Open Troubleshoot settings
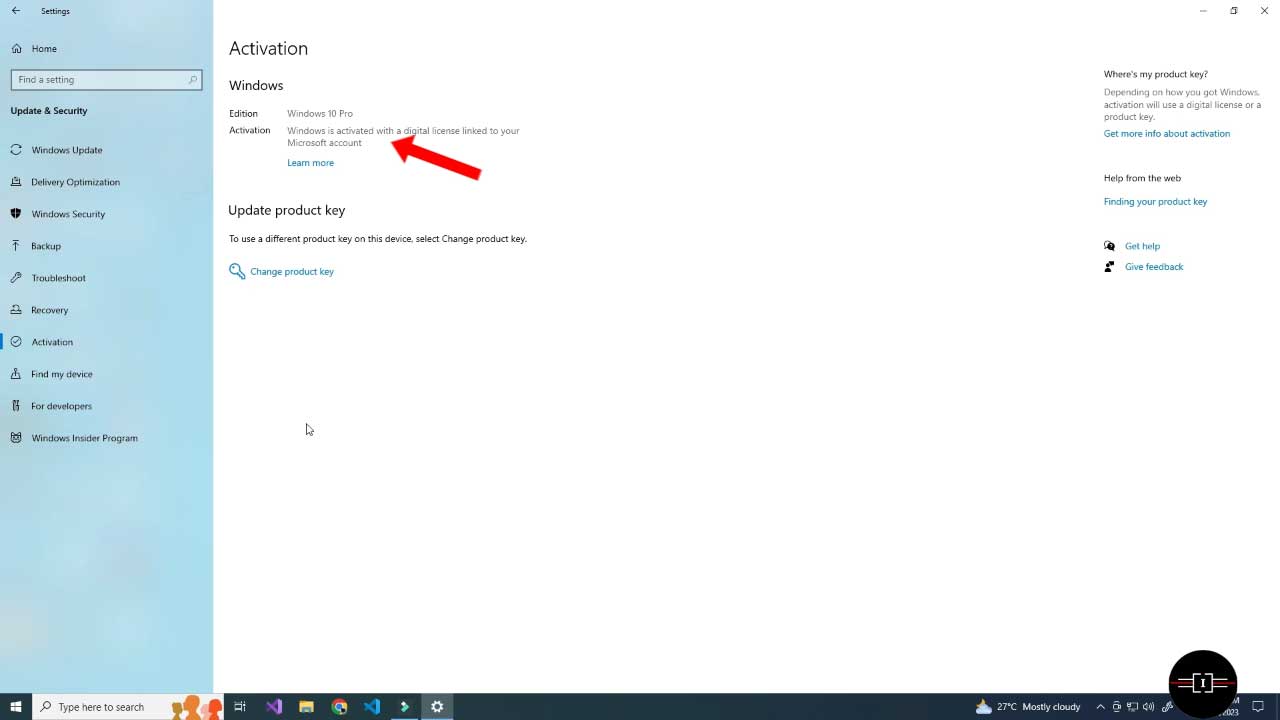The image size is (1280, 720). point(58,278)
